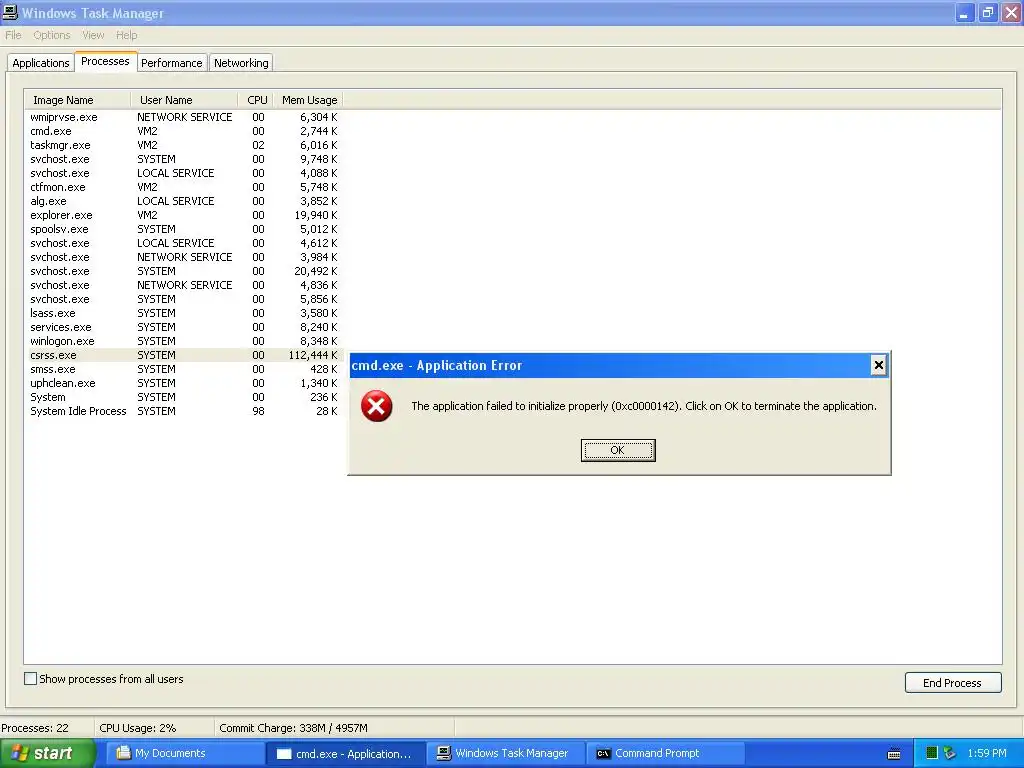The height and width of the screenshot is (768, 1024).
Task: Sort by Mem Usage column header
Action: click(x=308, y=100)
